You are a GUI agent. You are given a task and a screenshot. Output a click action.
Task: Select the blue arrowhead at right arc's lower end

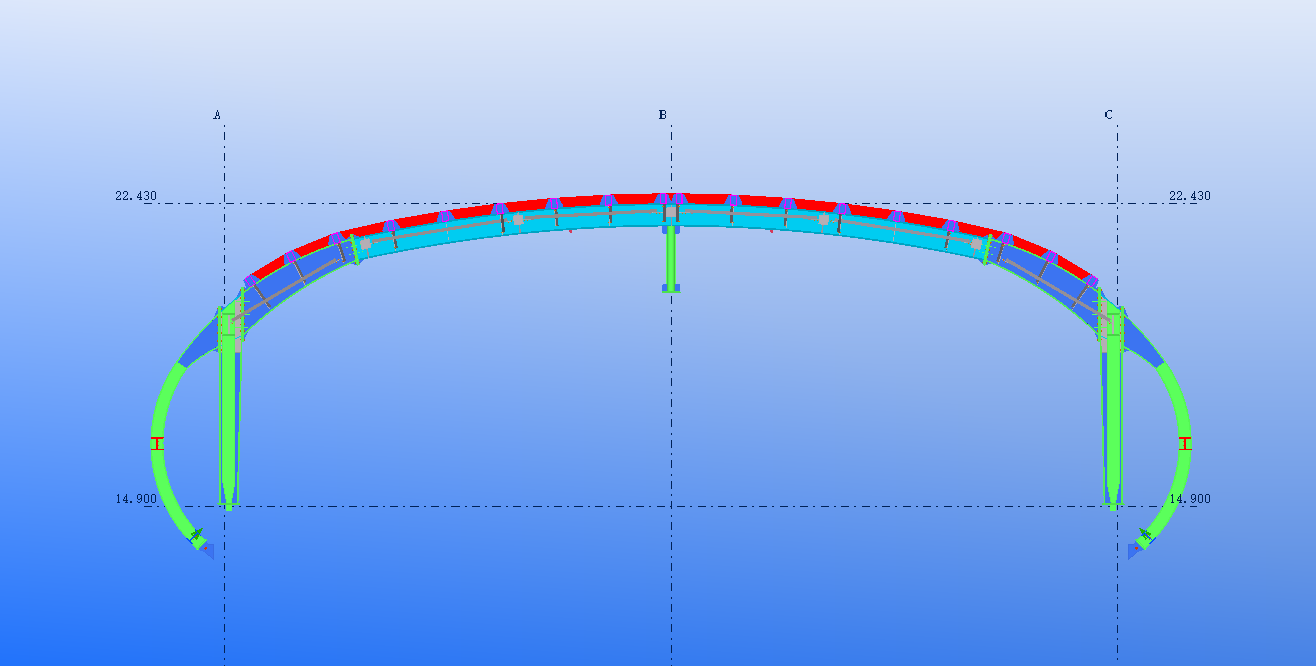(1134, 550)
